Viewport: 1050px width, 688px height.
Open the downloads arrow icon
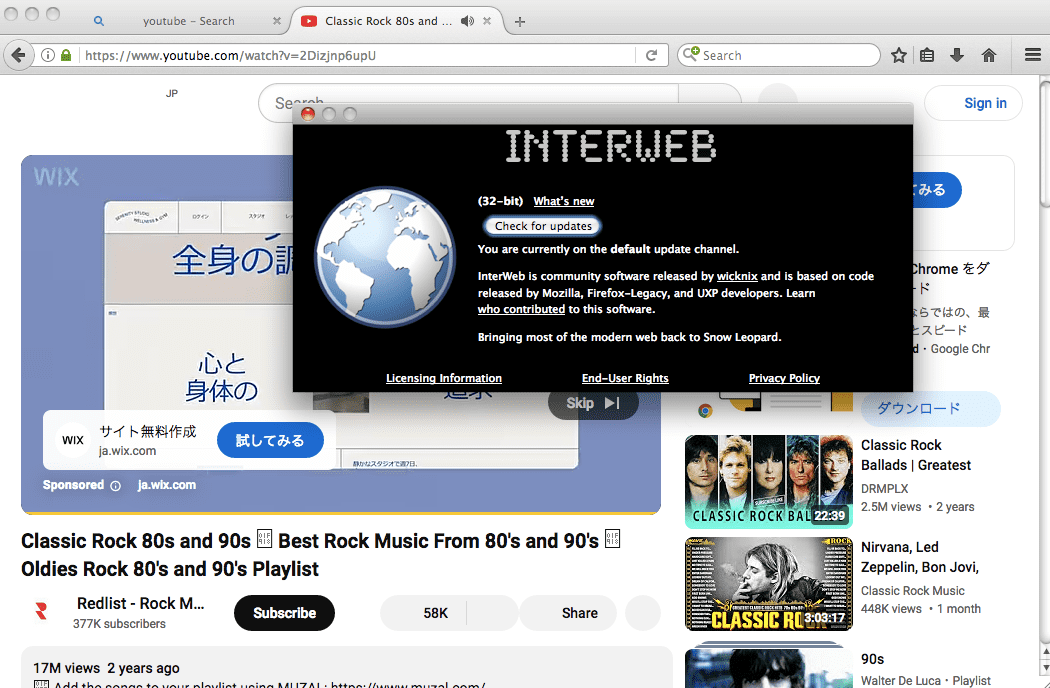[x=957, y=55]
